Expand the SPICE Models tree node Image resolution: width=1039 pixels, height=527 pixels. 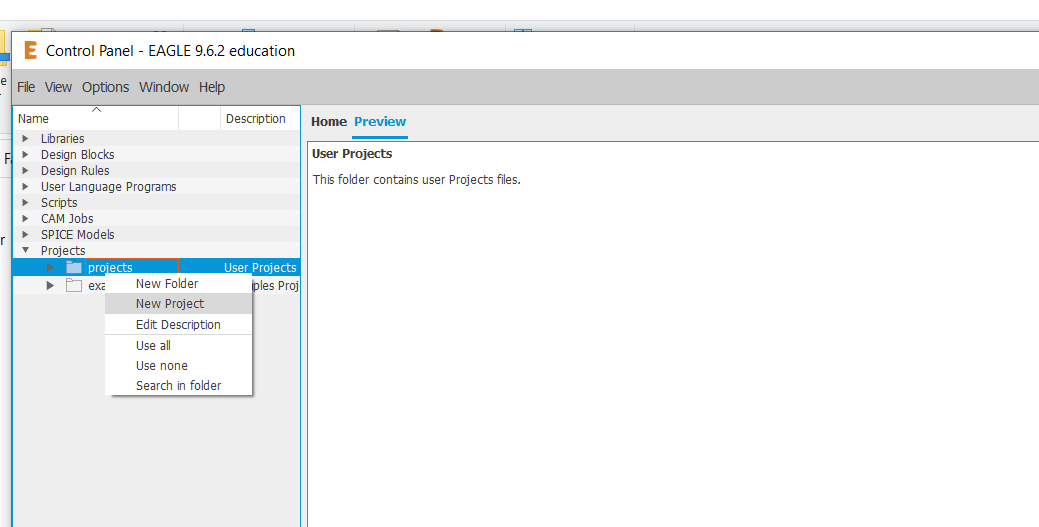(26, 234)
